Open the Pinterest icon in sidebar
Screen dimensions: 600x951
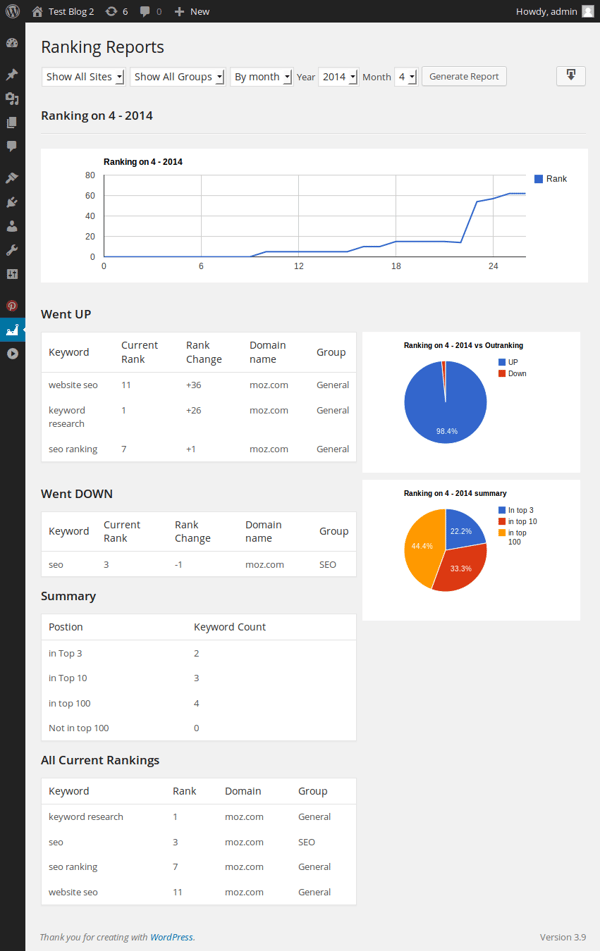pos(12,306)
